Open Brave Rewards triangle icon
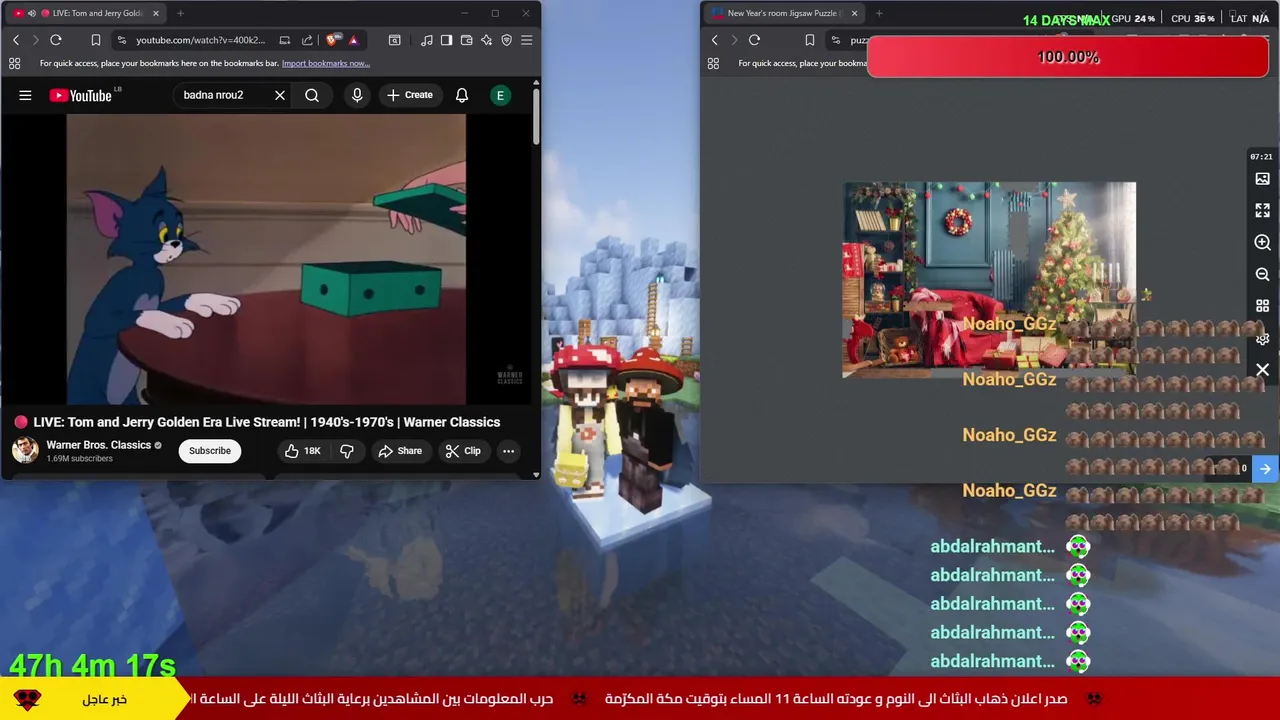1280x720 pixels. pos(353,40)
